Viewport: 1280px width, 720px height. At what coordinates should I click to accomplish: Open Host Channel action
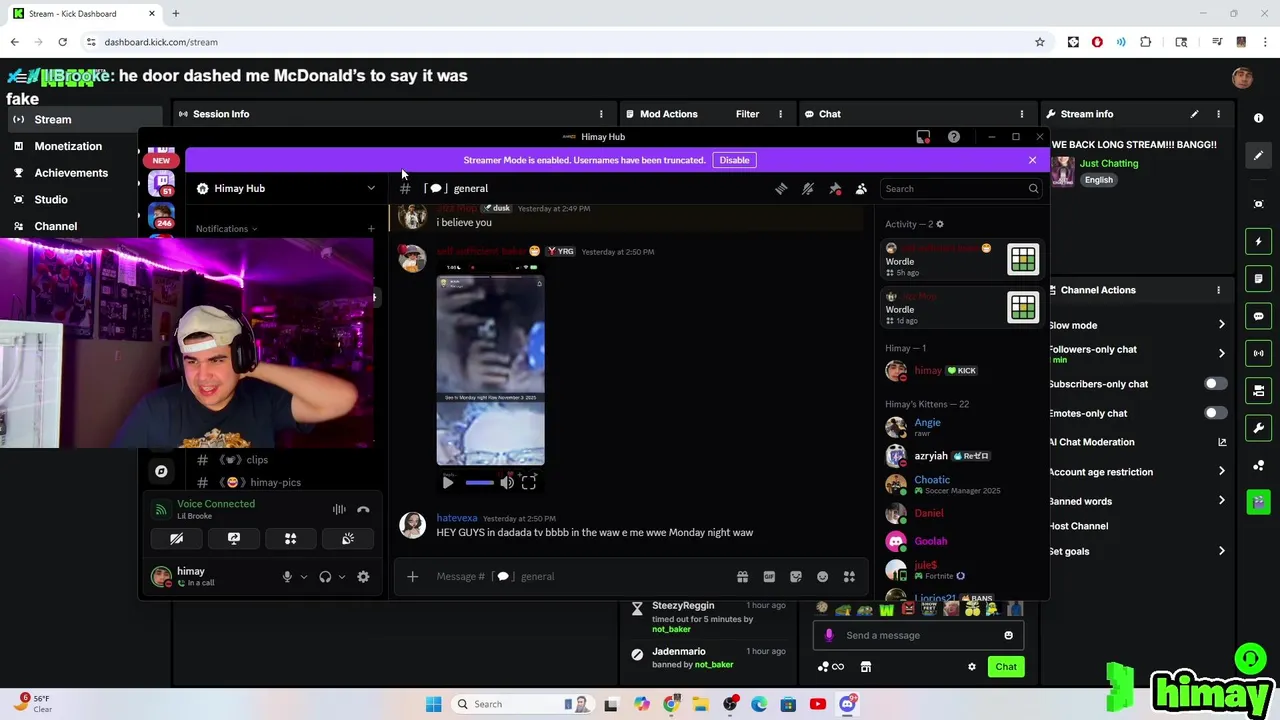(x=1078, y=526)
